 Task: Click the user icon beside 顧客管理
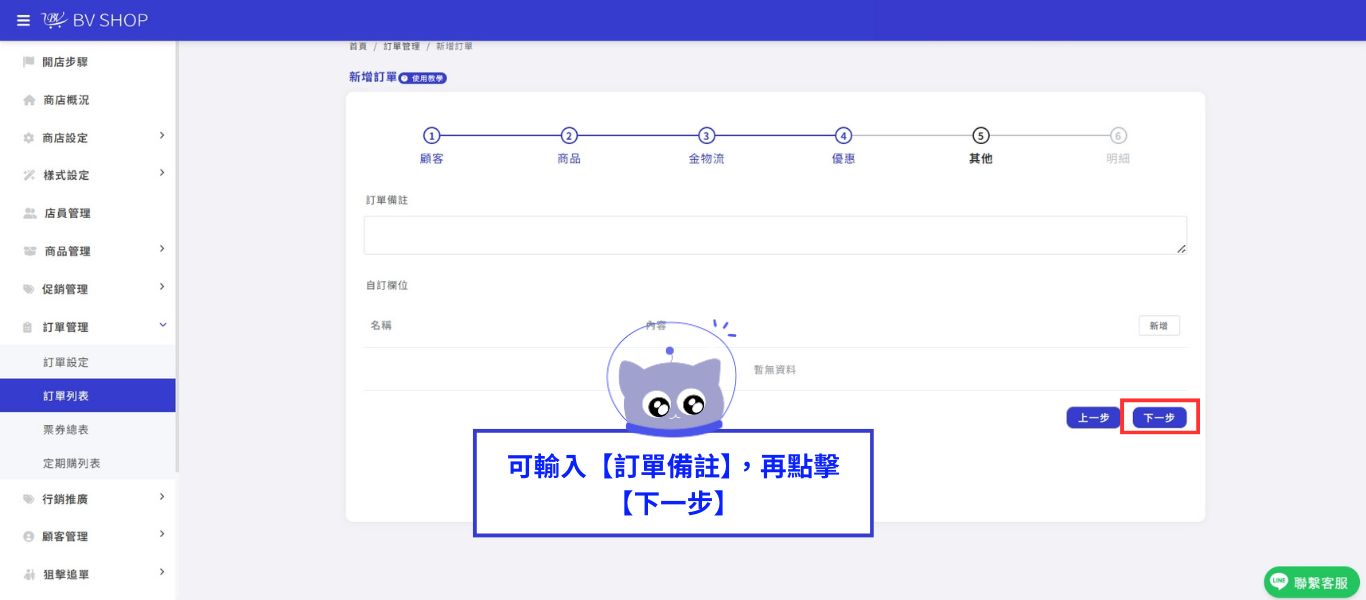coord(29,536)
